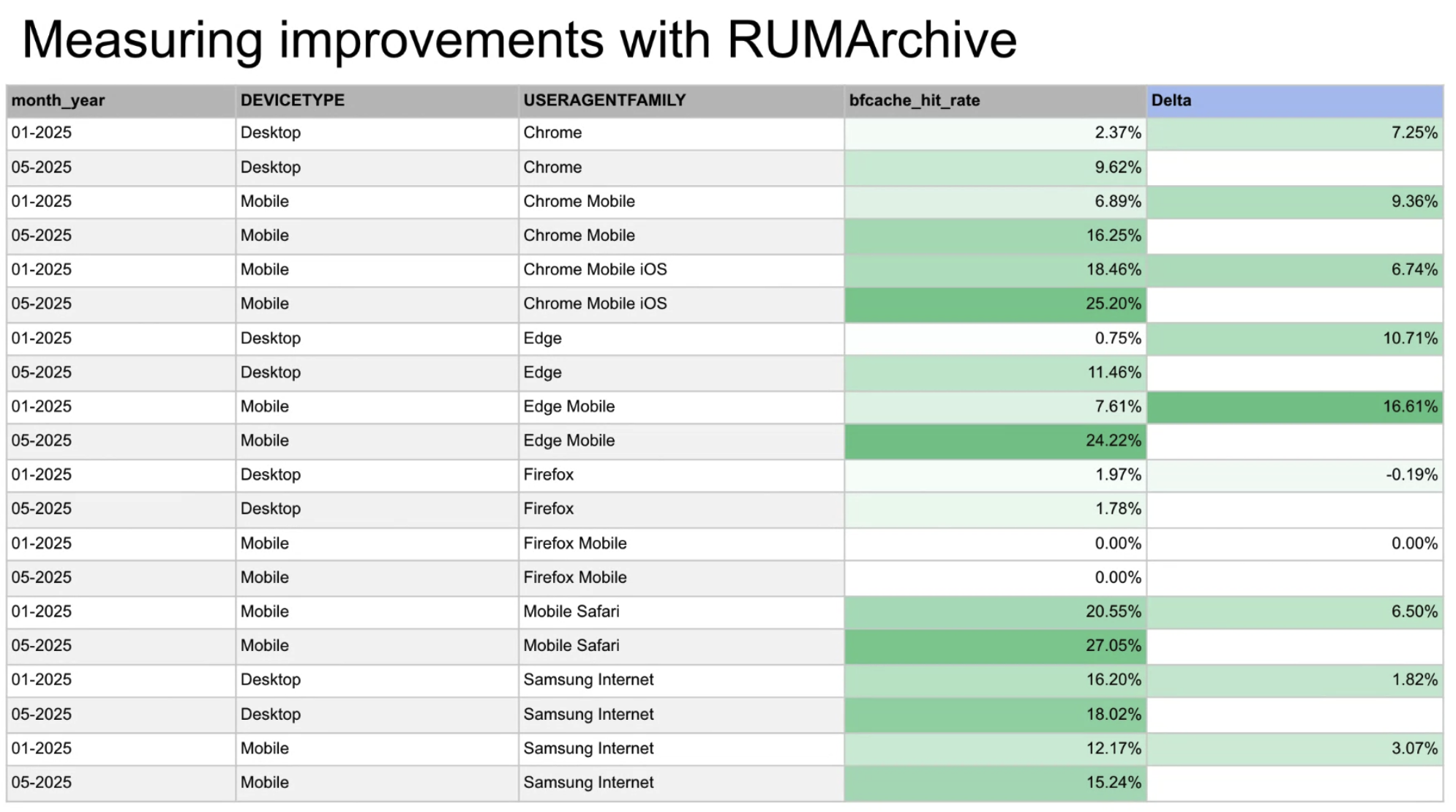Click 'Samsung Internet' in the 05-2025 Mobile row

click(588, 783)
